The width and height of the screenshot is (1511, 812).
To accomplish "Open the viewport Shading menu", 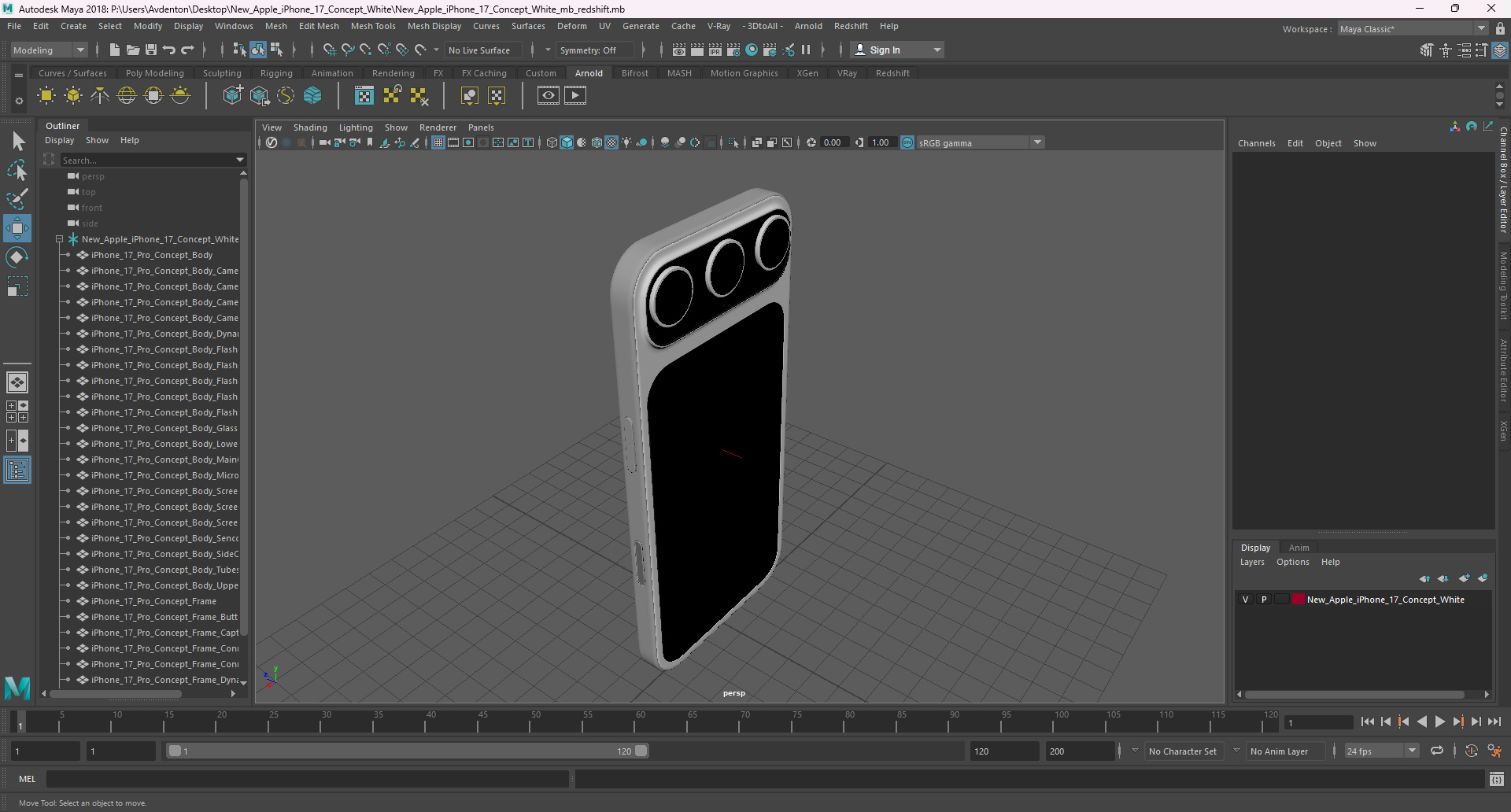I will (310, 127).
